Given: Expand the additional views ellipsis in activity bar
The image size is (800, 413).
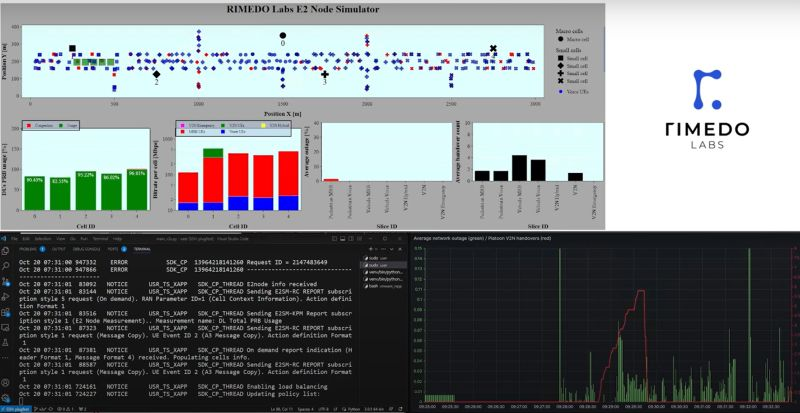Looking at the screenshot, I should pyautogui.click(x=5, y=357).
